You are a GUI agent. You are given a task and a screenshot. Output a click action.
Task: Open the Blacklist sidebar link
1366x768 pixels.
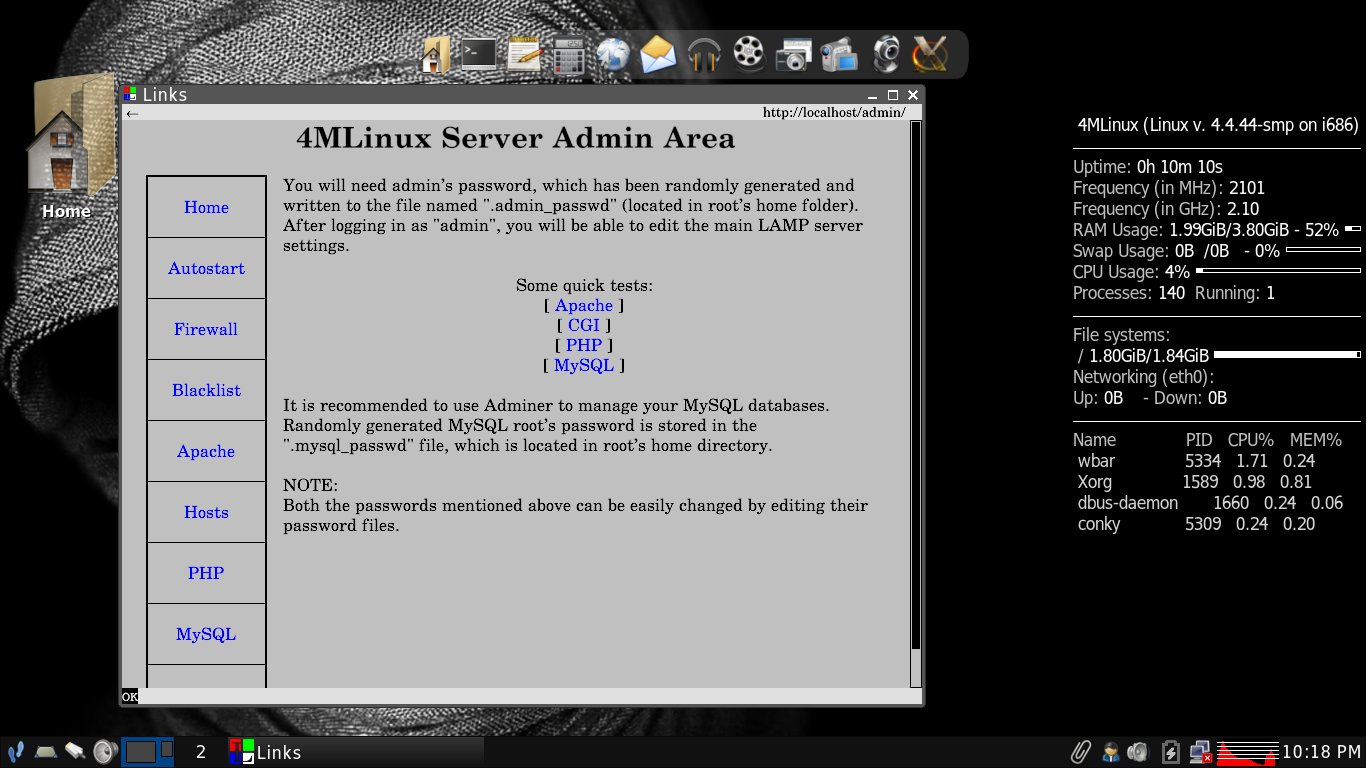coord(206,390)
